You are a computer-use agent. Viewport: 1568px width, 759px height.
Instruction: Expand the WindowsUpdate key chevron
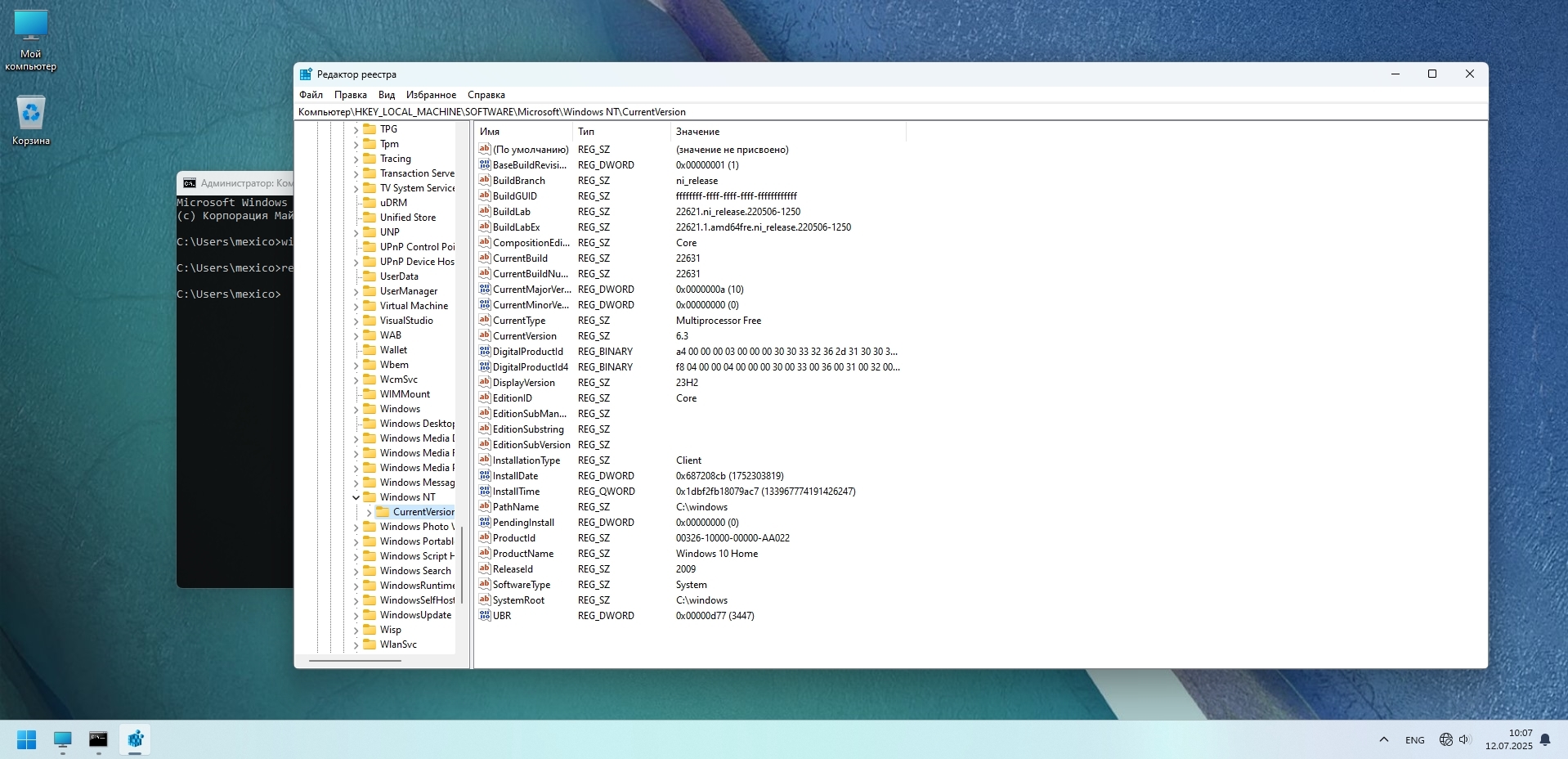click(x=356, y=615)
